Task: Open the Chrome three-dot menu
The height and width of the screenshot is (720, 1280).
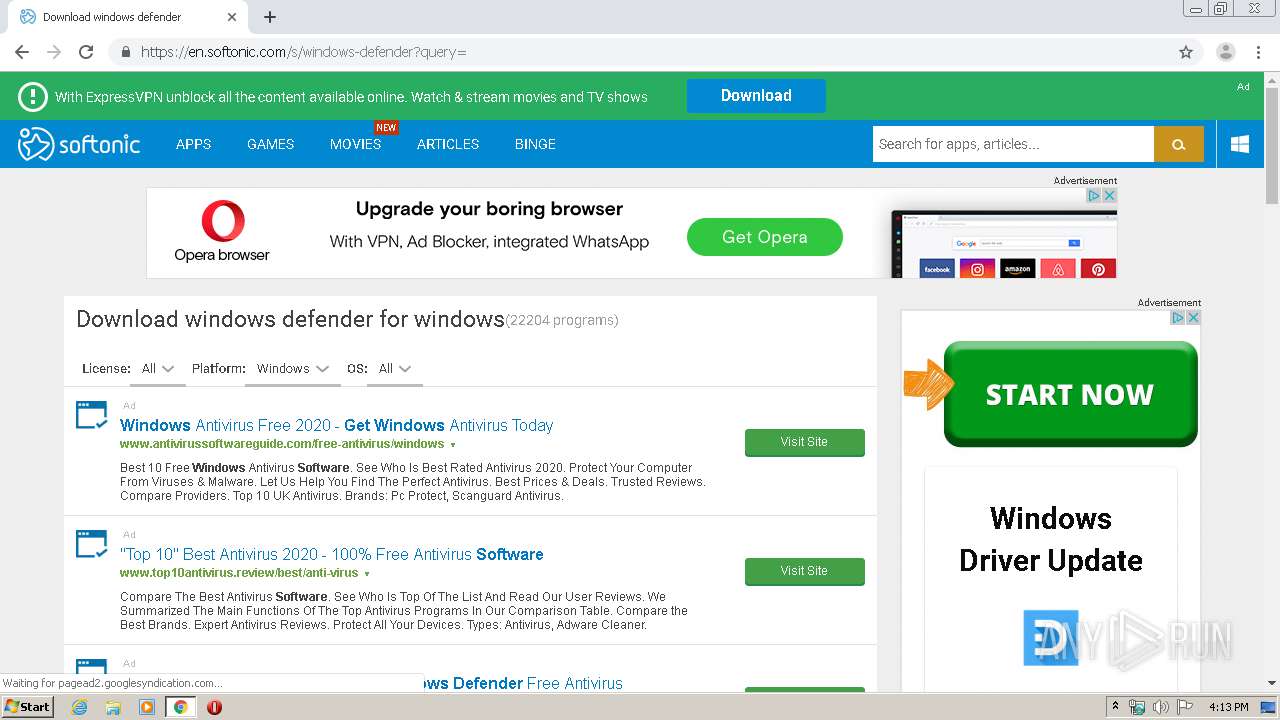Action: coord(1258,52)
